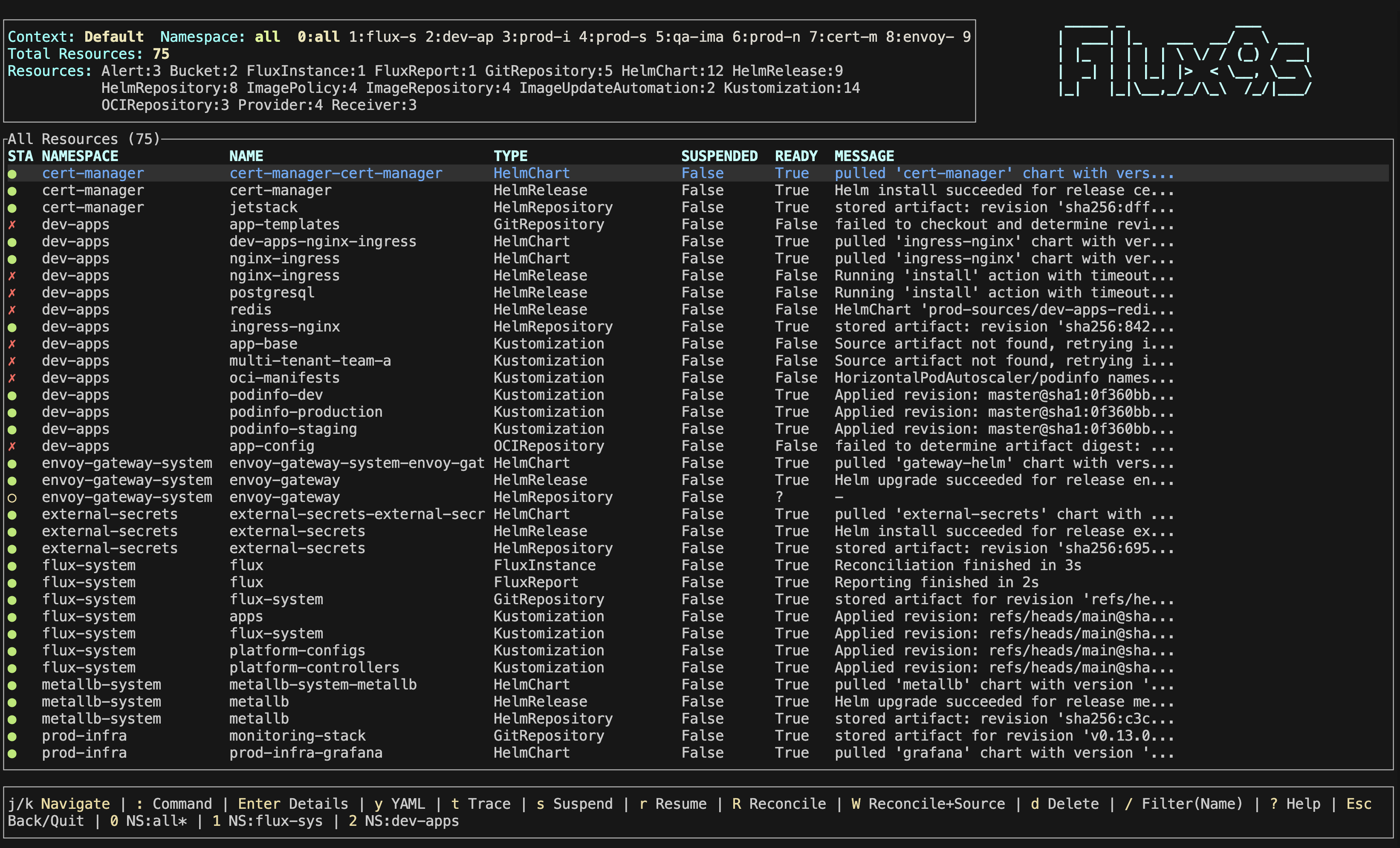Screen dimensions: 1400x848
Task: Click the False suspended value for redis HelmRelease
Action: [x=702, y=309]
